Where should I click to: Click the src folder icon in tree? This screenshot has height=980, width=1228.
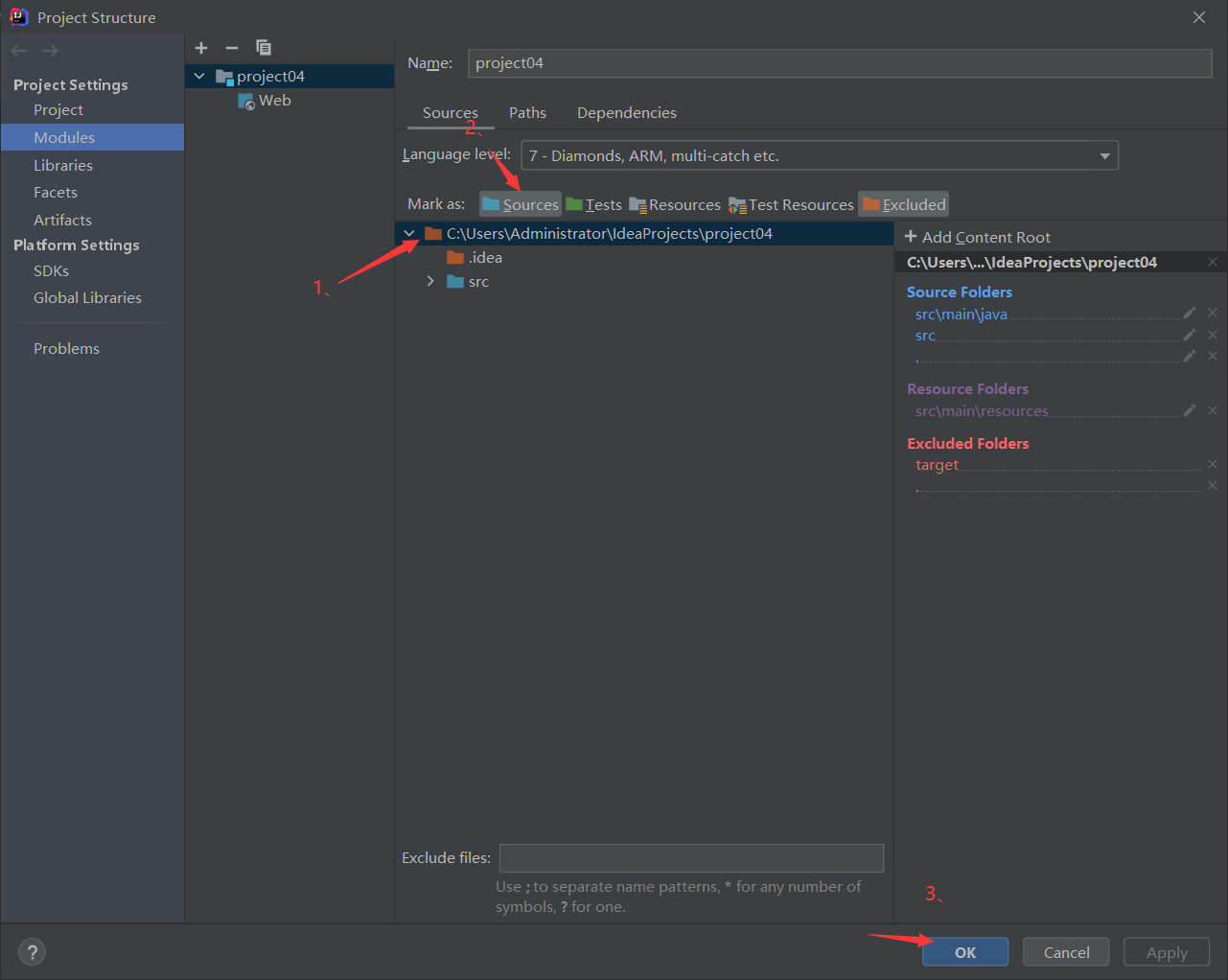pos(455,281)
